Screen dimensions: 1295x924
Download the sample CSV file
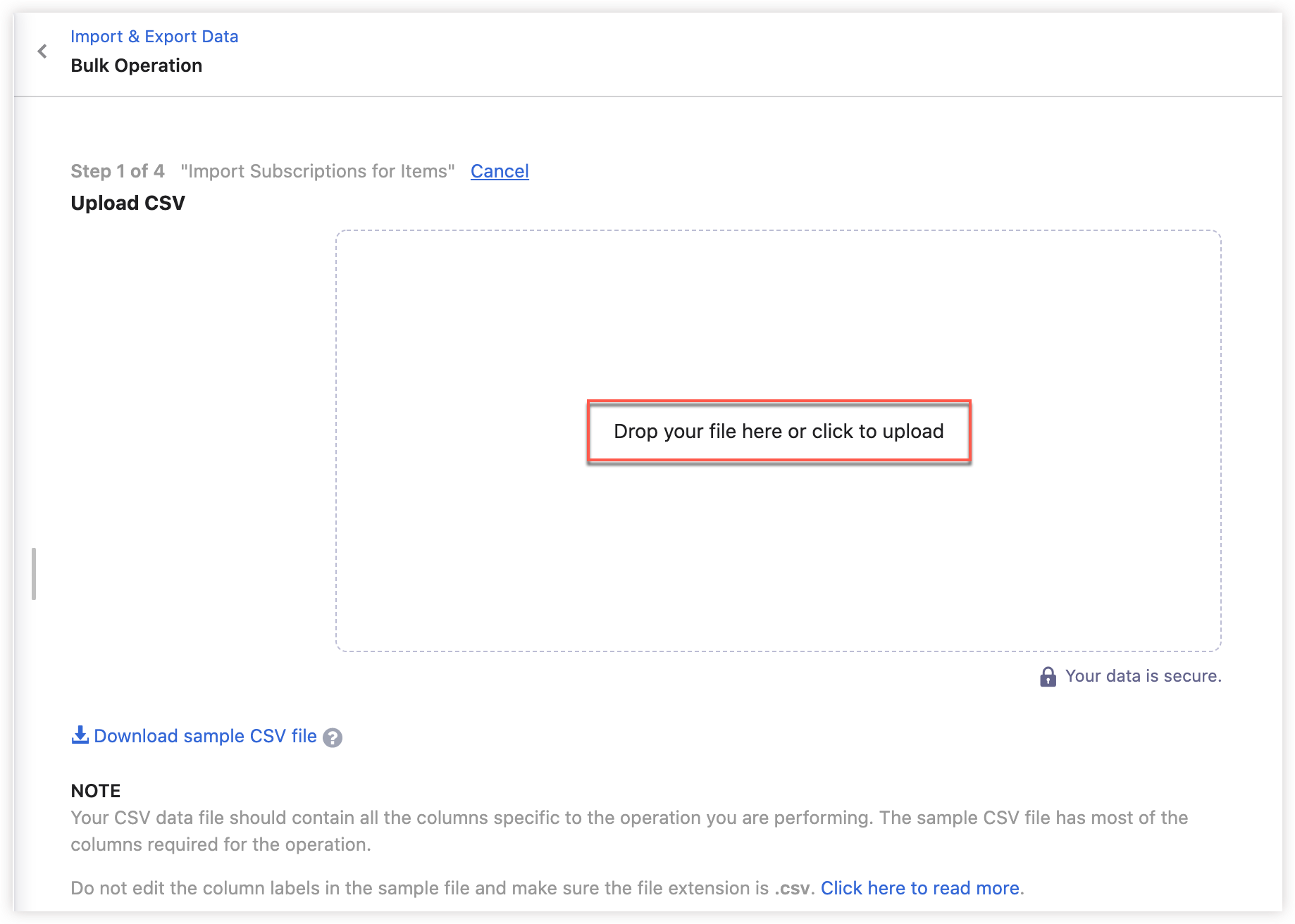(x=205, y=736)
